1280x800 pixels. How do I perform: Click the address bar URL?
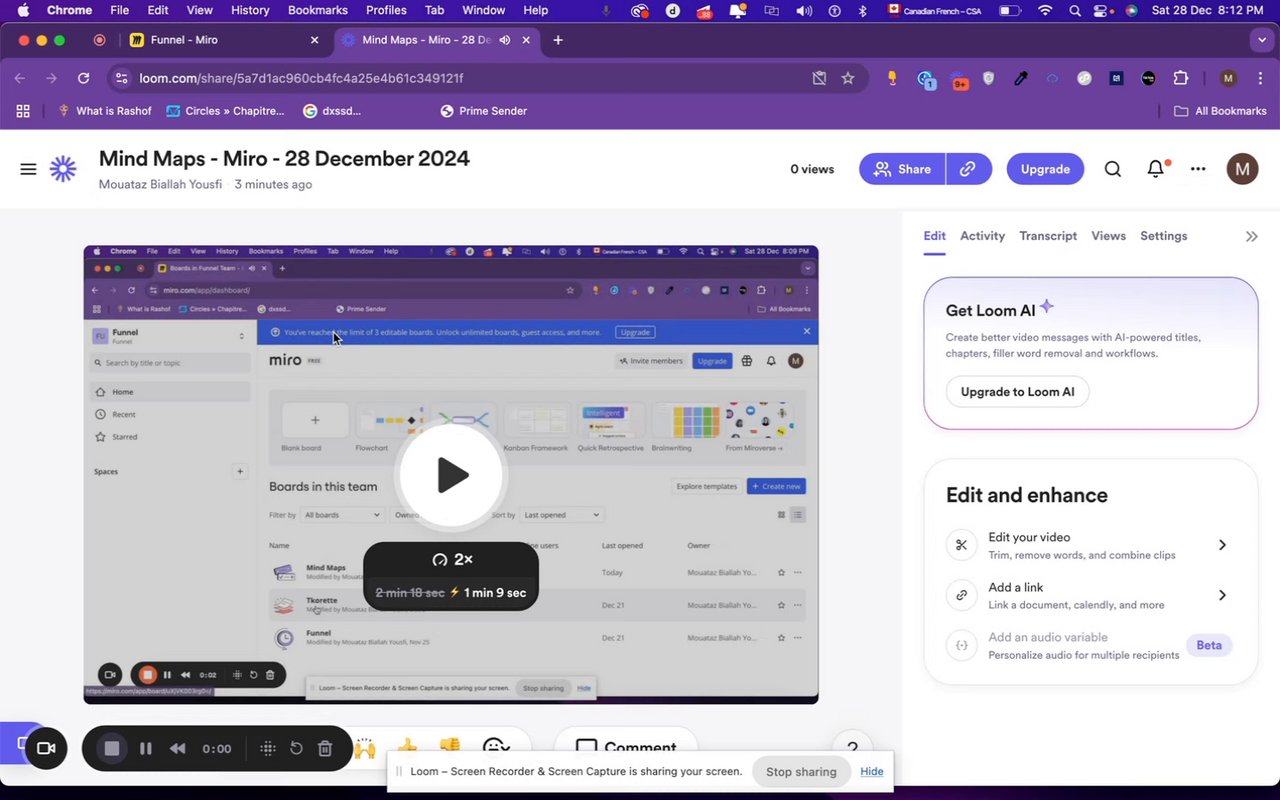tap(301, 78)
